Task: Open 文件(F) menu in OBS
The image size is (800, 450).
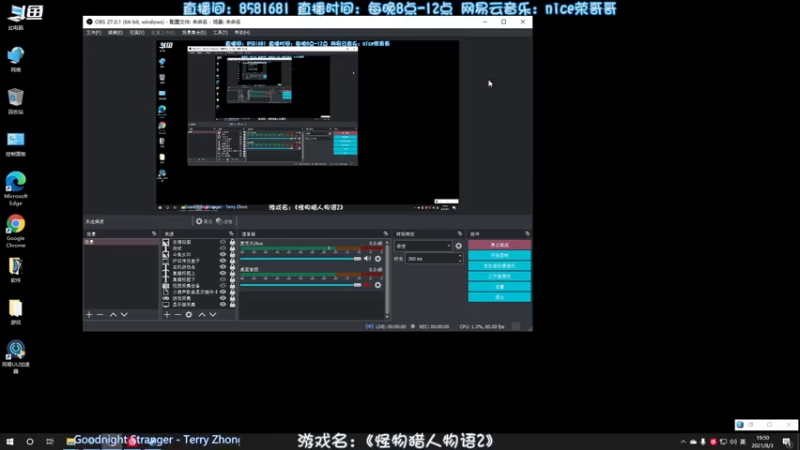Action: 93,33
